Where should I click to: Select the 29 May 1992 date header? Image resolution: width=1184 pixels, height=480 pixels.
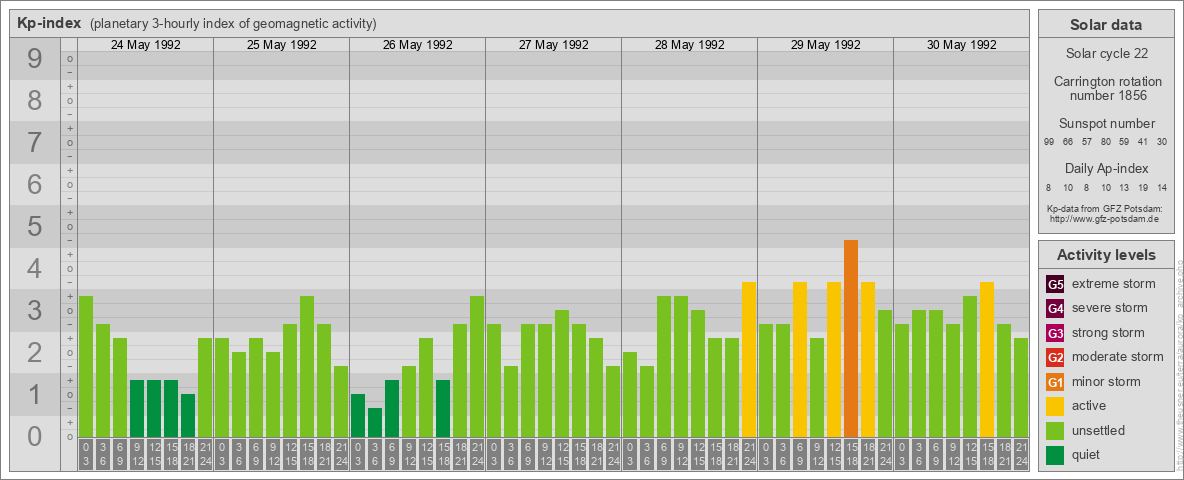(x=825, y=45)
